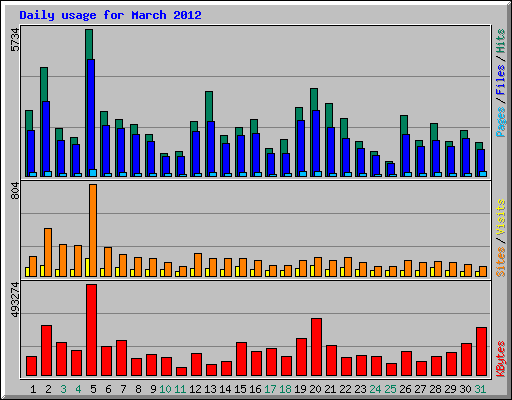Click the green day 10 label

(165, 389)
